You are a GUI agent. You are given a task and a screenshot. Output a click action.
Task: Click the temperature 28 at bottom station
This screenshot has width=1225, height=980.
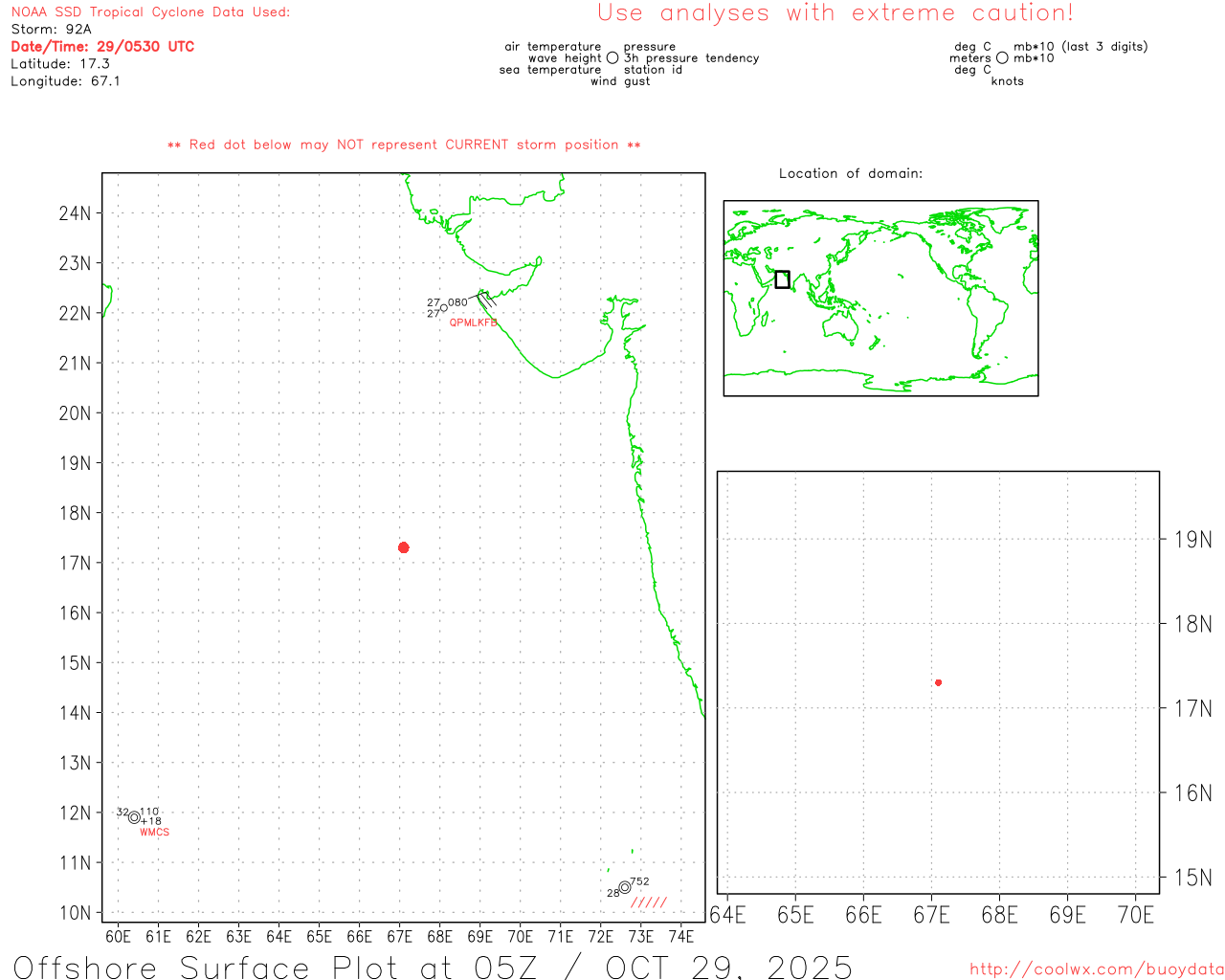[x=613, y=893]
